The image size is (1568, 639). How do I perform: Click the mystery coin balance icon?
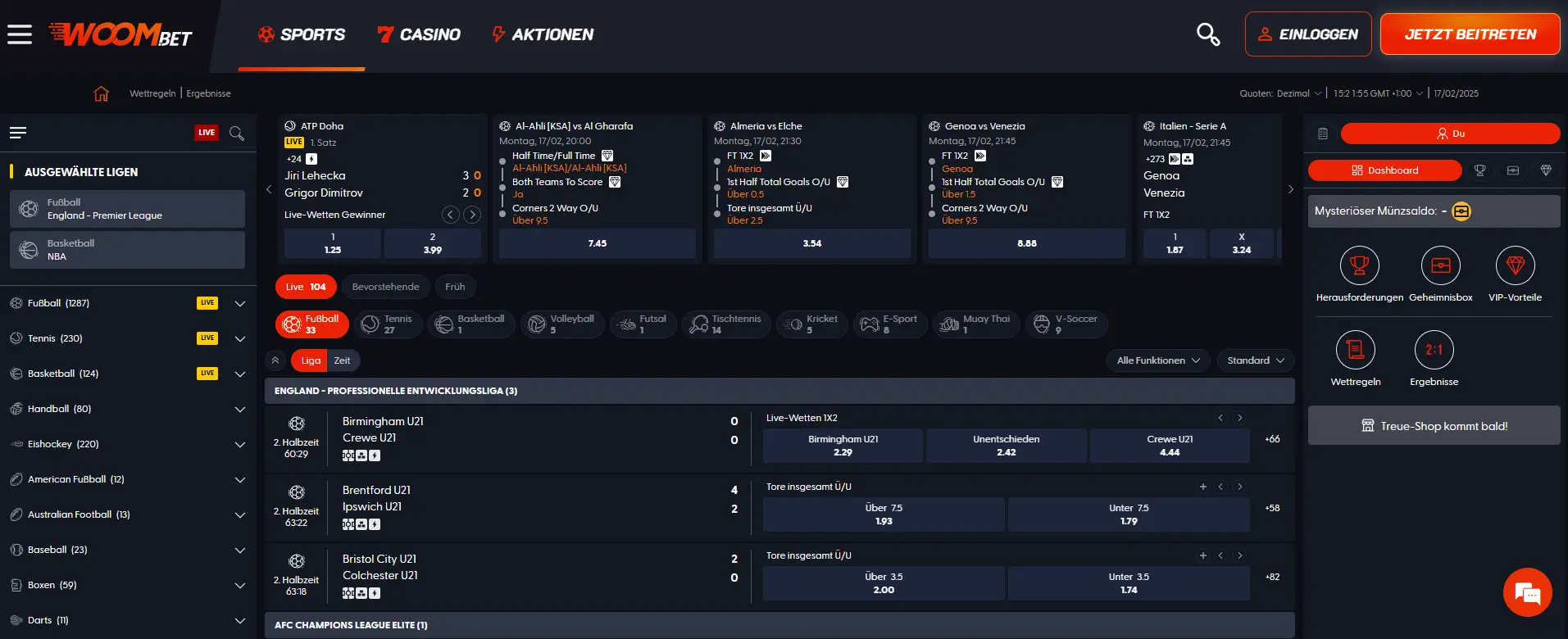pos(1461,211)
